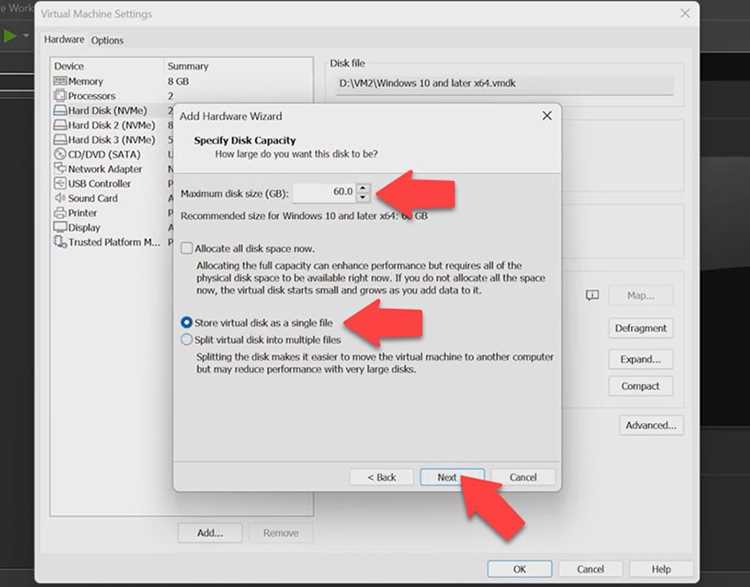Click the Display monitor icon
Viewport: 750px width, 587px height.
pyautogui.click(x=60, y=227)
